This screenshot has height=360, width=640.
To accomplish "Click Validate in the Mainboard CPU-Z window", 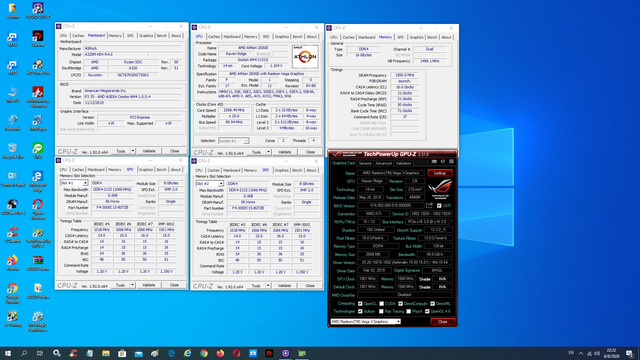I will [x=149, y=151].
